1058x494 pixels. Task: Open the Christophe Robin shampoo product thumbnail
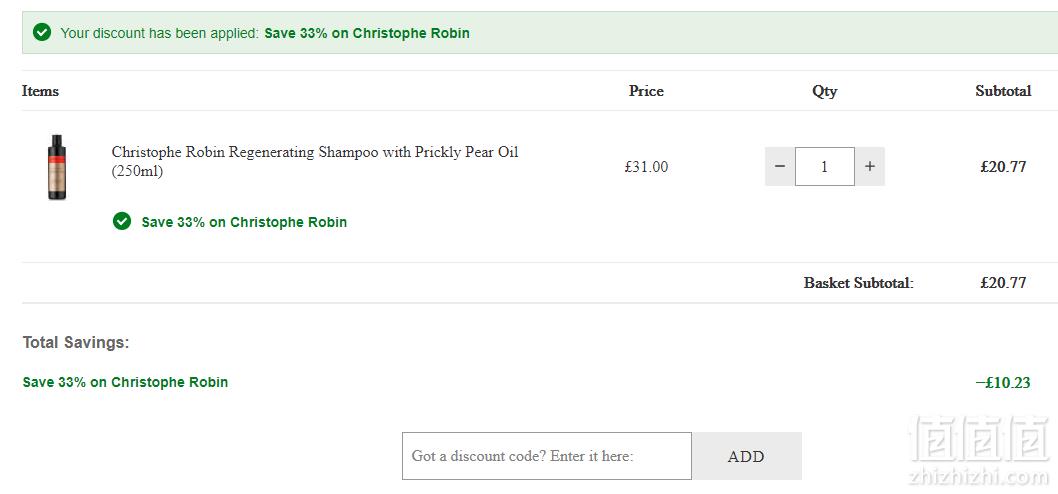tap(57, 167)
